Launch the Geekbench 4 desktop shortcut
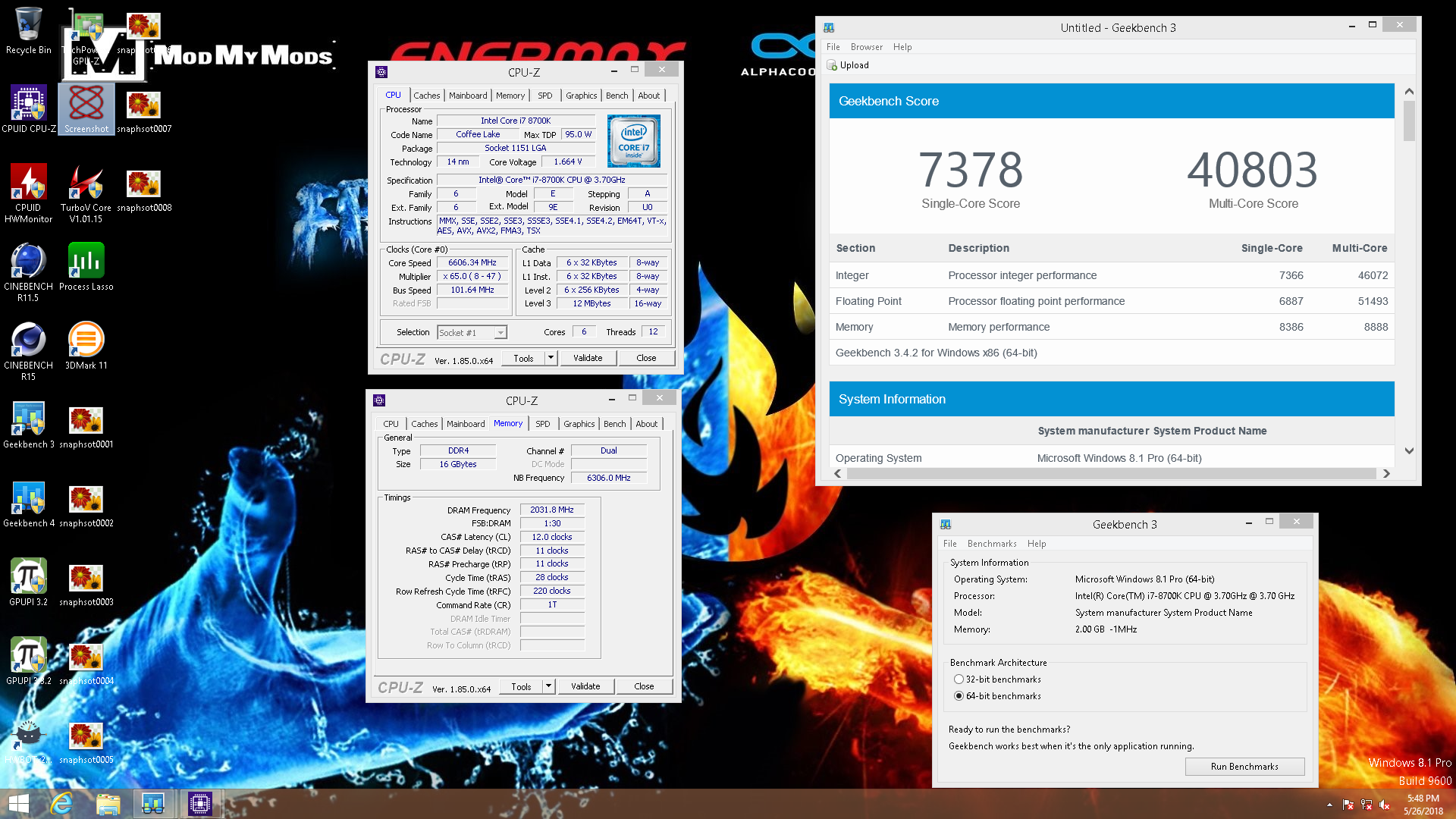This screenshot has width=1456, height=819. coord(28,503)
